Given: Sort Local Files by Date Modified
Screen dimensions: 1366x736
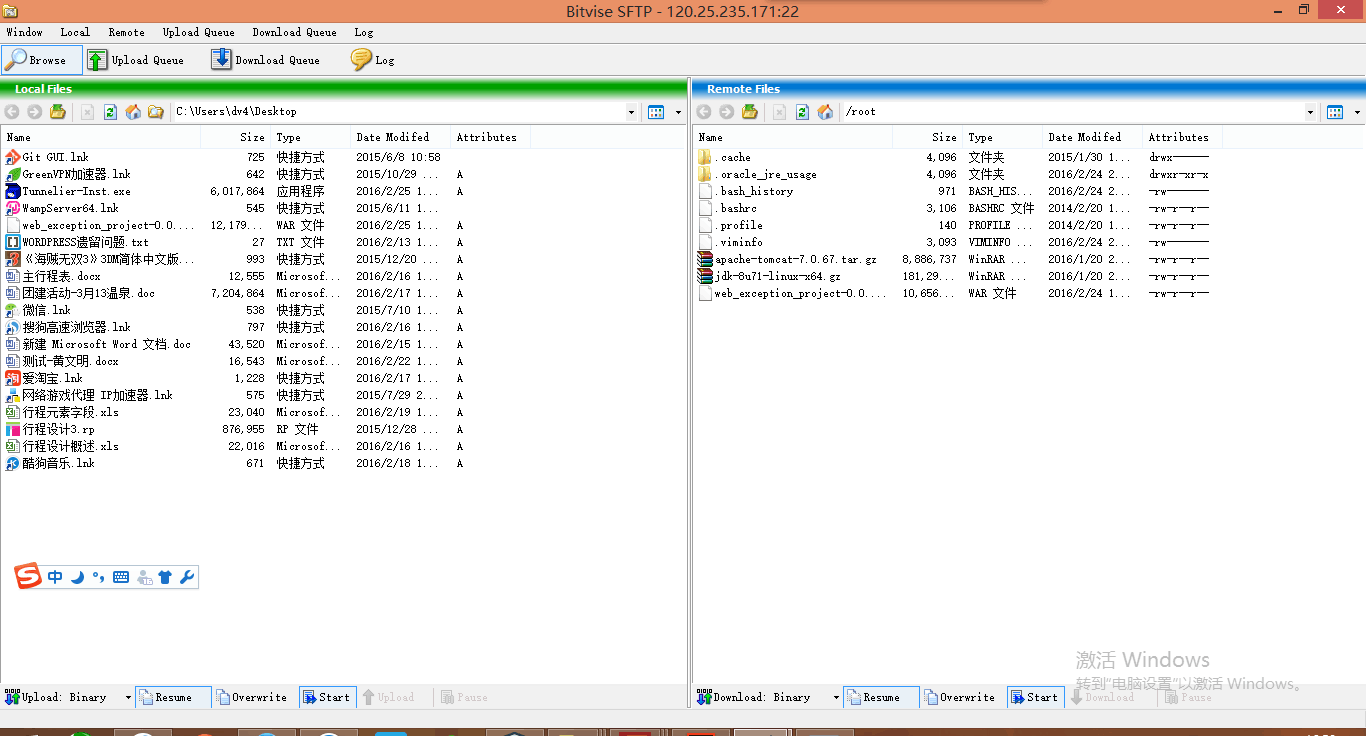Looking at the screenshot, I should (x=400, y=137).
